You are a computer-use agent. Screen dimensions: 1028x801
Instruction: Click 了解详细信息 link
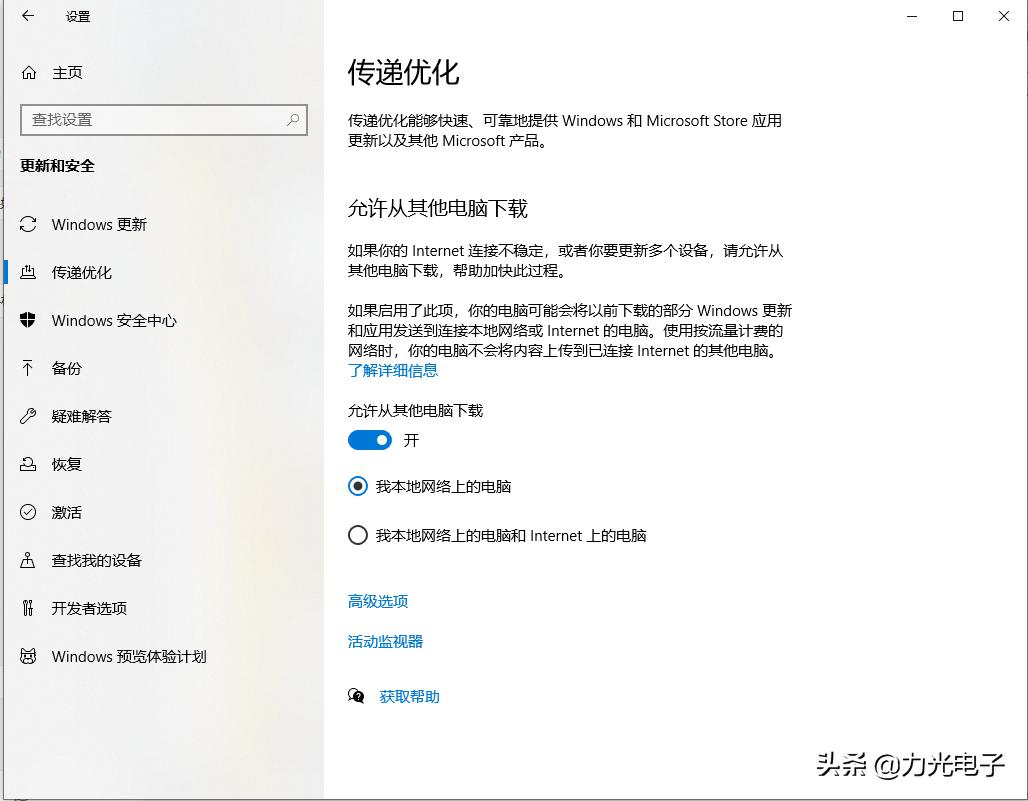(x=393, y=370)
